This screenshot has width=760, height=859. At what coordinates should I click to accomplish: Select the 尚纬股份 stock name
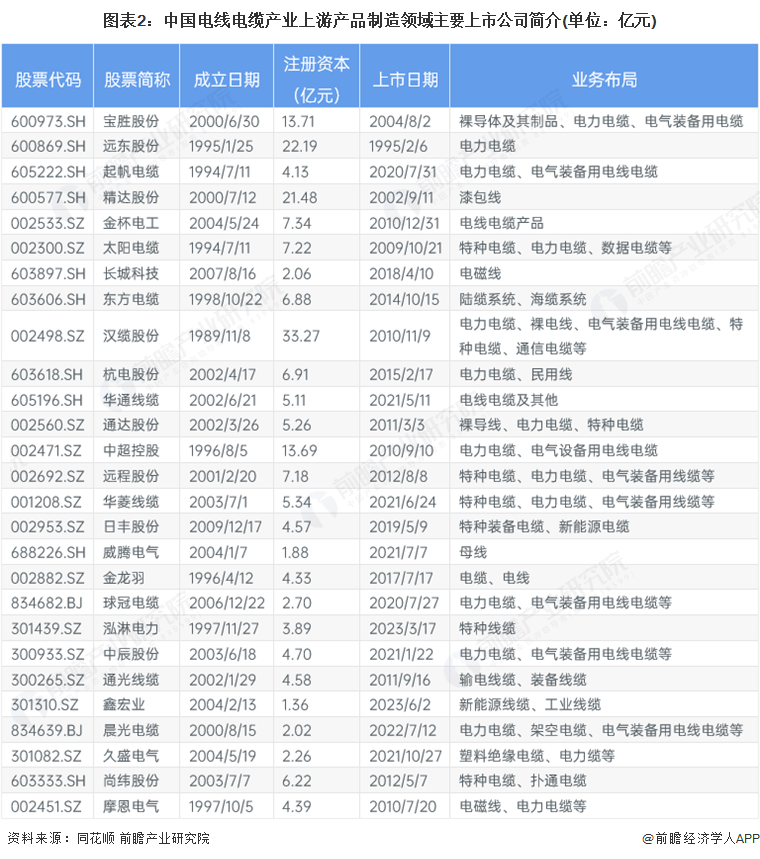(x=131, y=781)
